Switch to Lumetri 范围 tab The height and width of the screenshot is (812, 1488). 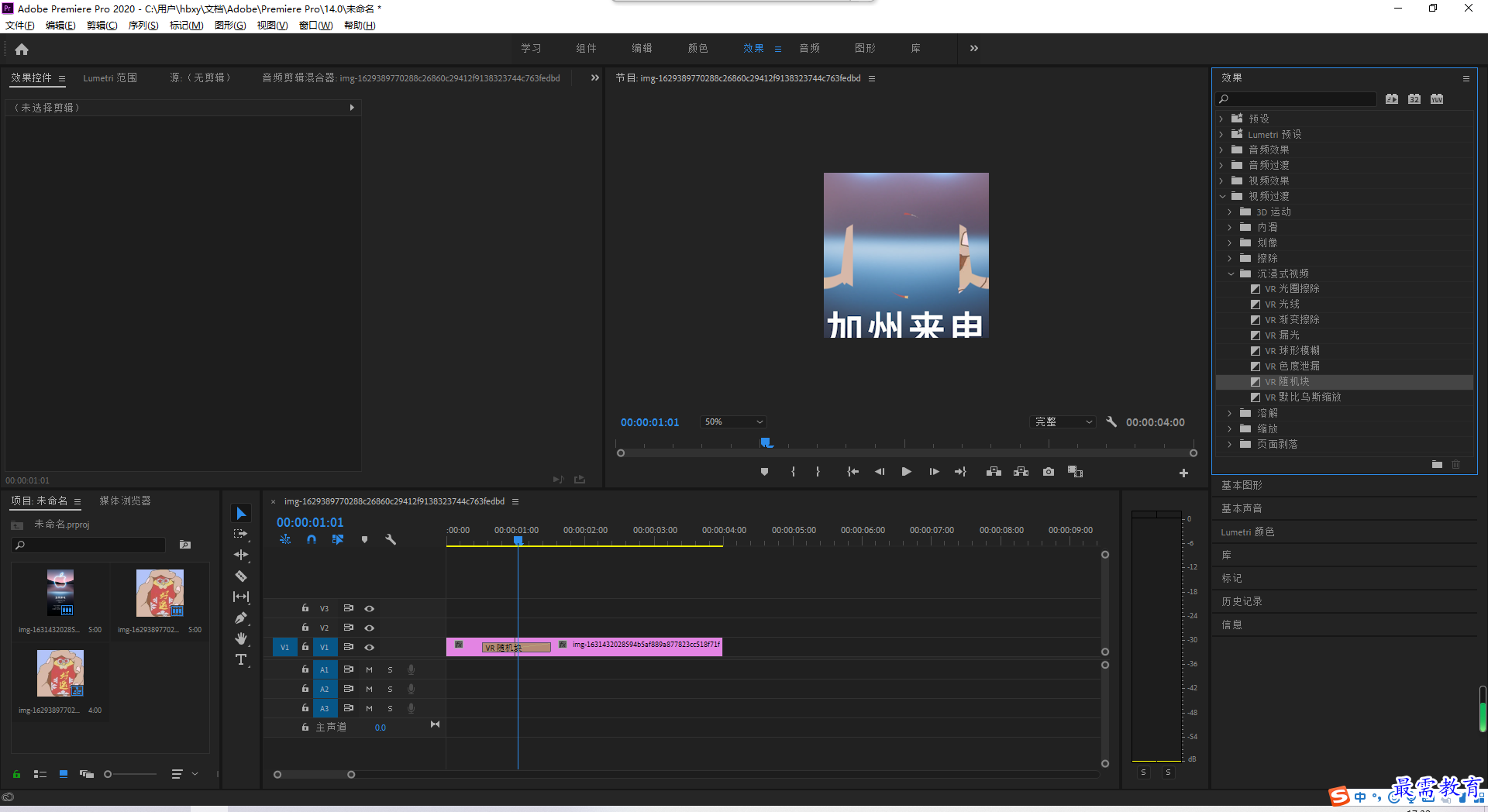(x=110, y=77)
